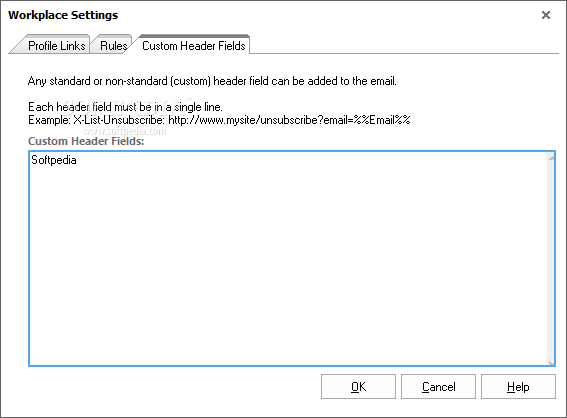Viewport: 567px width, 418px height.
Task: Open the Rules tab
Action: pos(113,46)
